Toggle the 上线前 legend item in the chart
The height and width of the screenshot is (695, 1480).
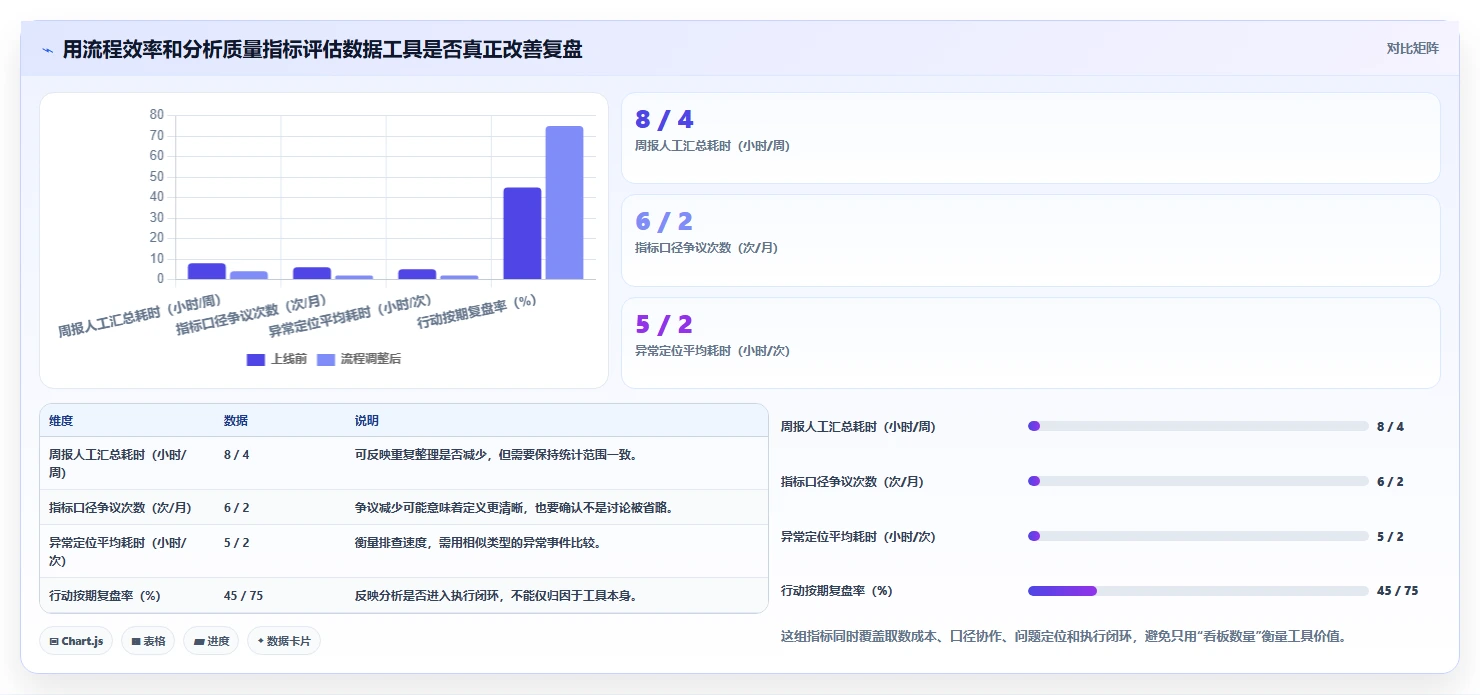(276, 359)
